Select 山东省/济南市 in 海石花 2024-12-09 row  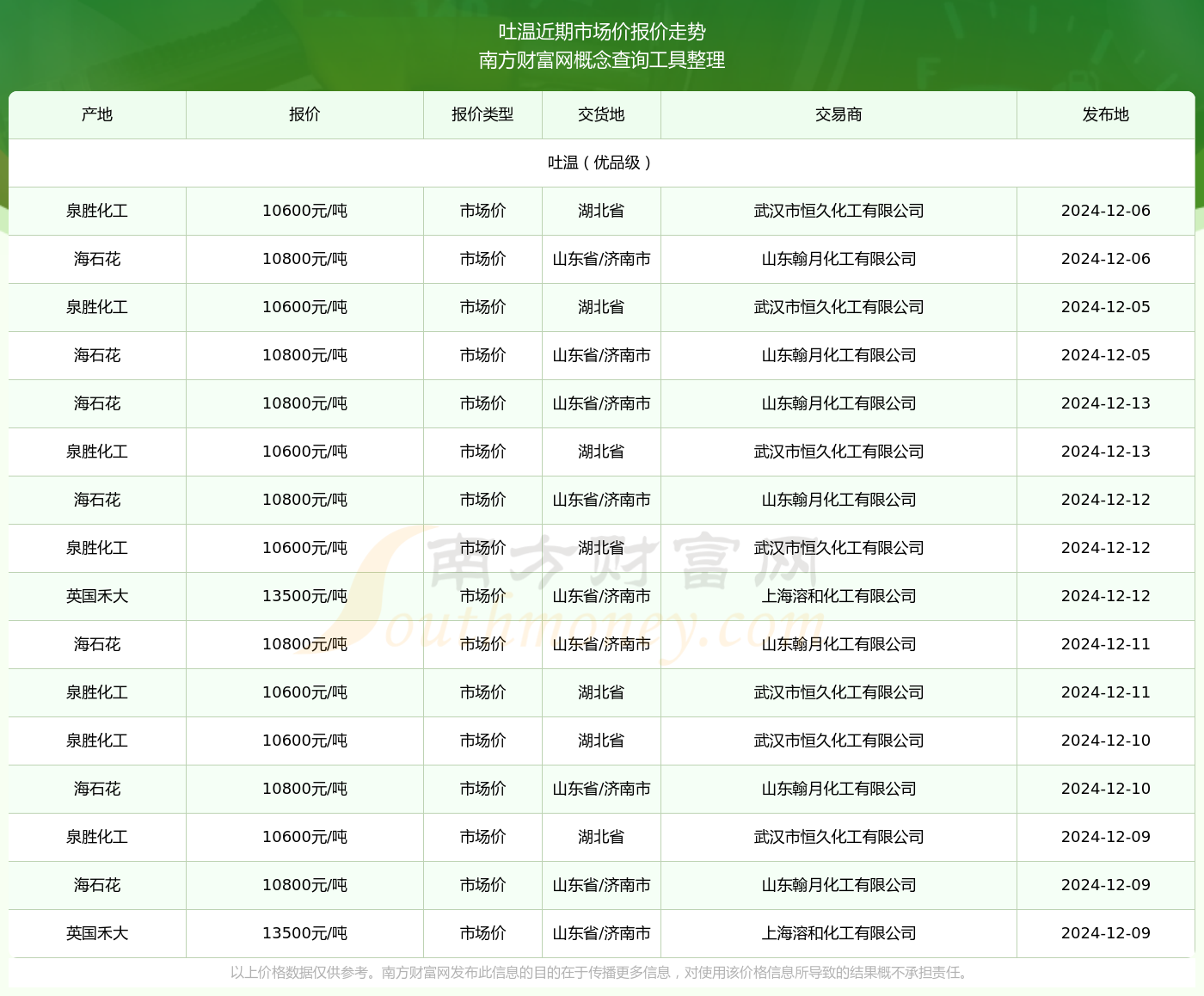601,885
